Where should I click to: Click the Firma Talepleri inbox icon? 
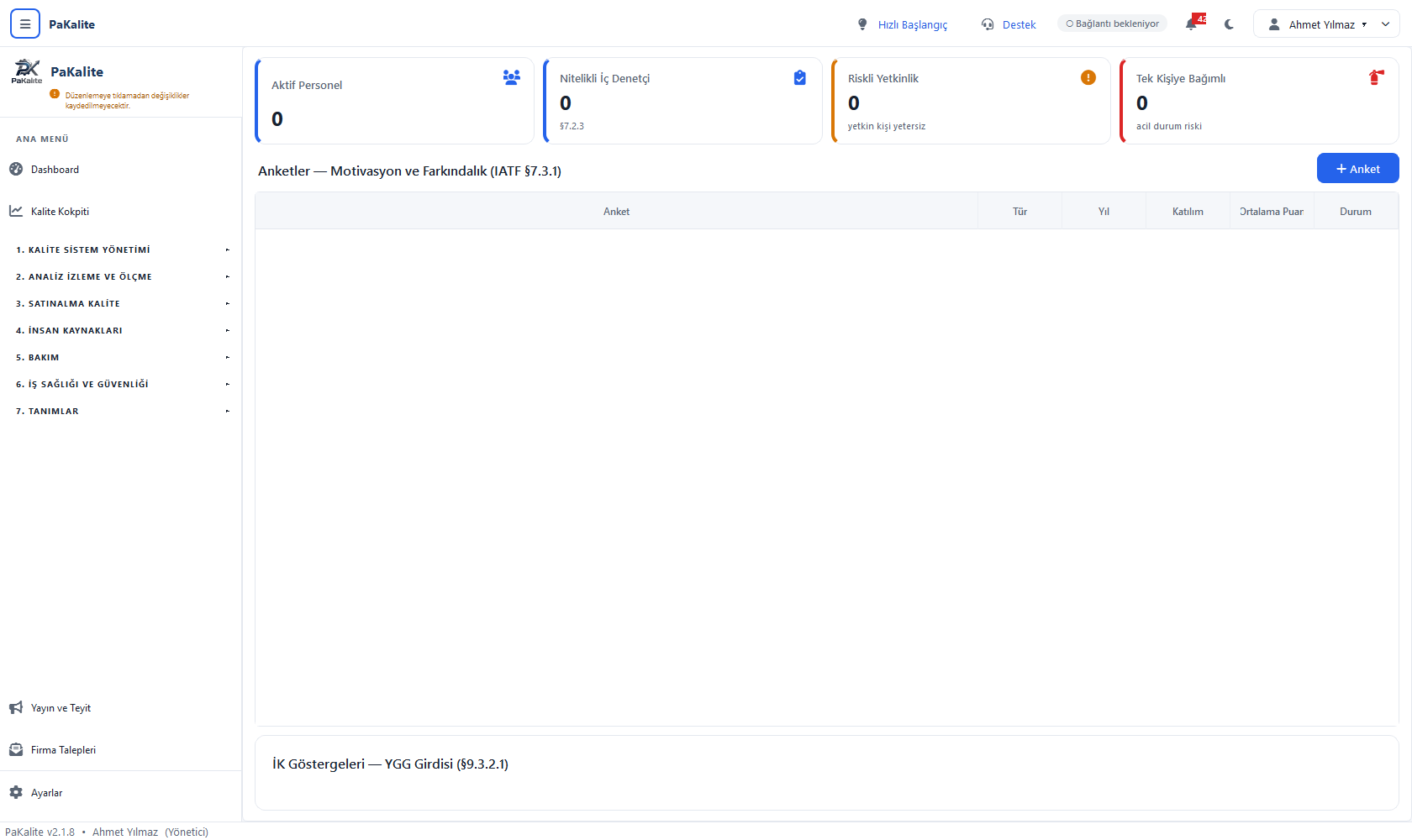pyautogui.click(x=16, y=750)
